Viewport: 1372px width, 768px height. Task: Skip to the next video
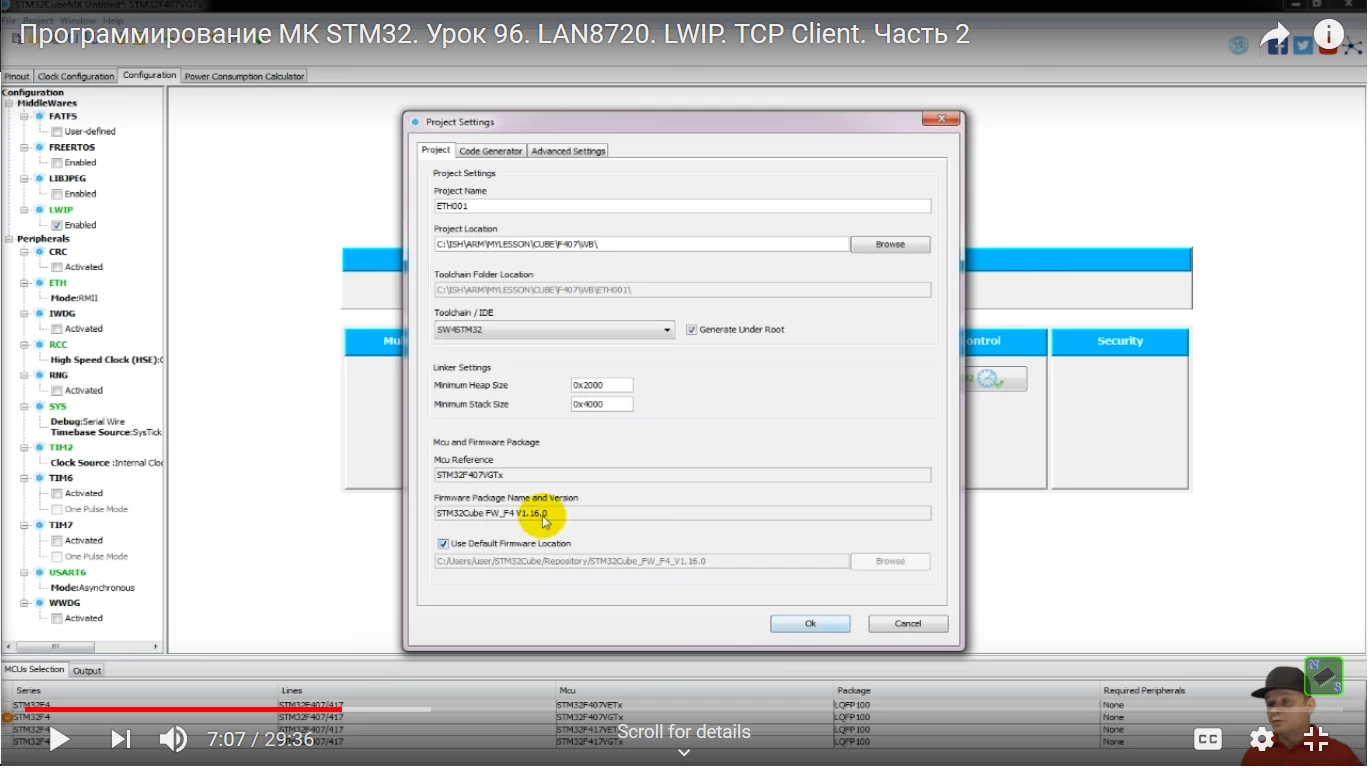(x=121, y=740)
